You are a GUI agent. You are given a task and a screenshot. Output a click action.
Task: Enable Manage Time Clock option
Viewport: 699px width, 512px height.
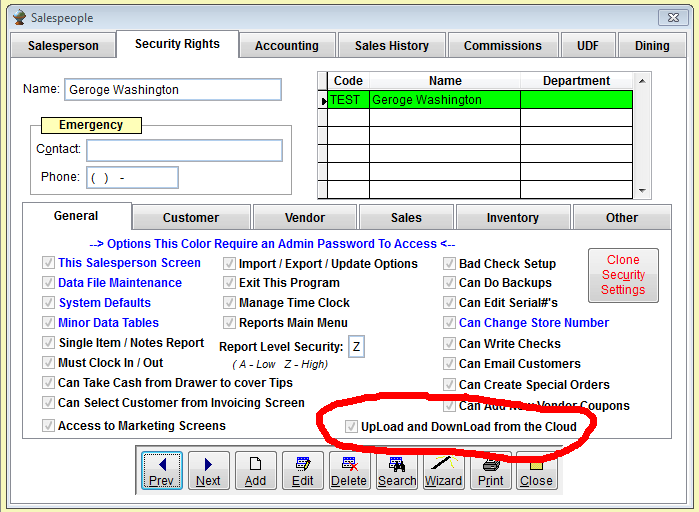230,303
